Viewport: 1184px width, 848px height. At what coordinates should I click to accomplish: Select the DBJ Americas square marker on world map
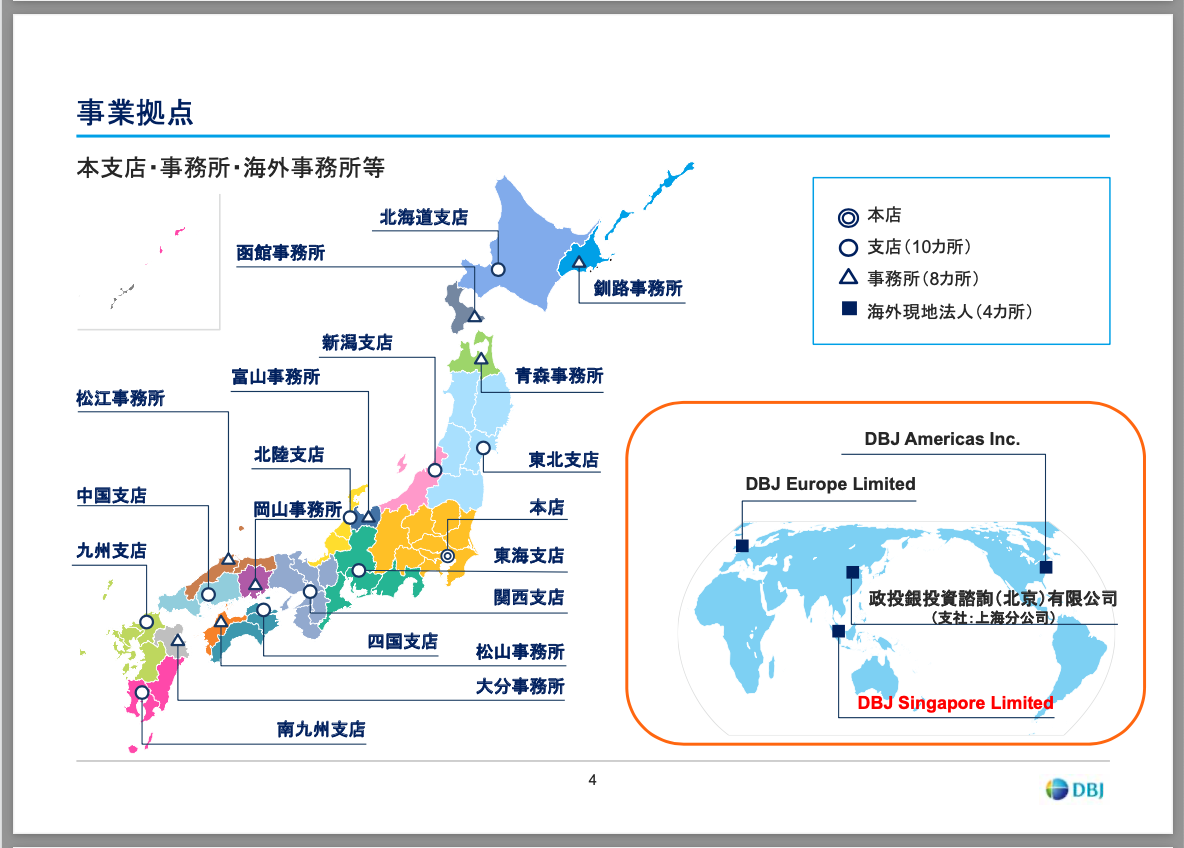[x=1046, y=567]
